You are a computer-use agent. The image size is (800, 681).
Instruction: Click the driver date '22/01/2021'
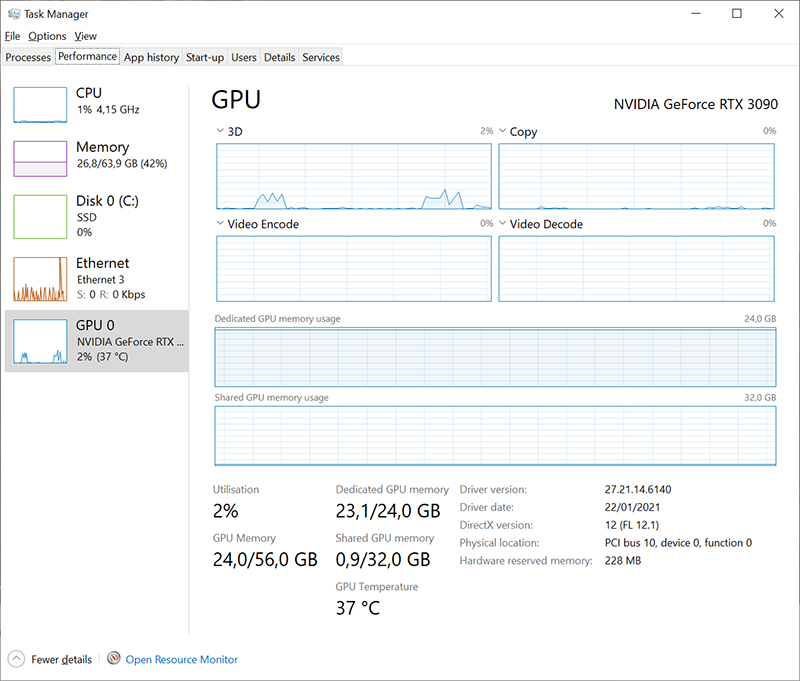632,507
